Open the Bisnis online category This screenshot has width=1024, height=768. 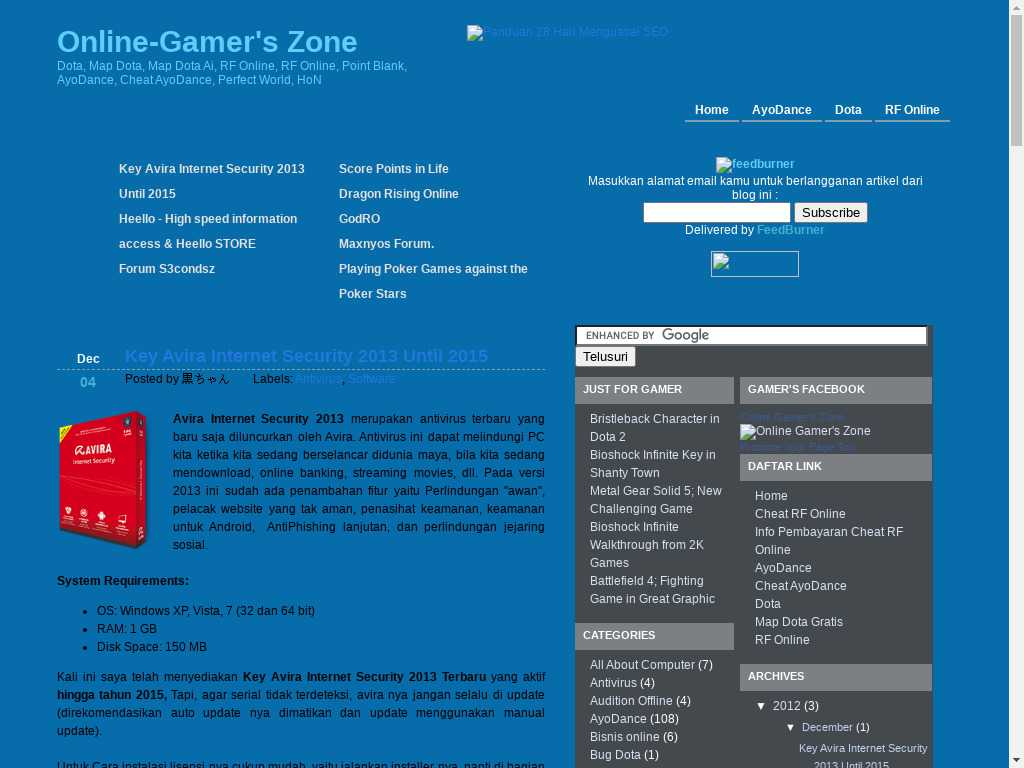coord(624,737)
